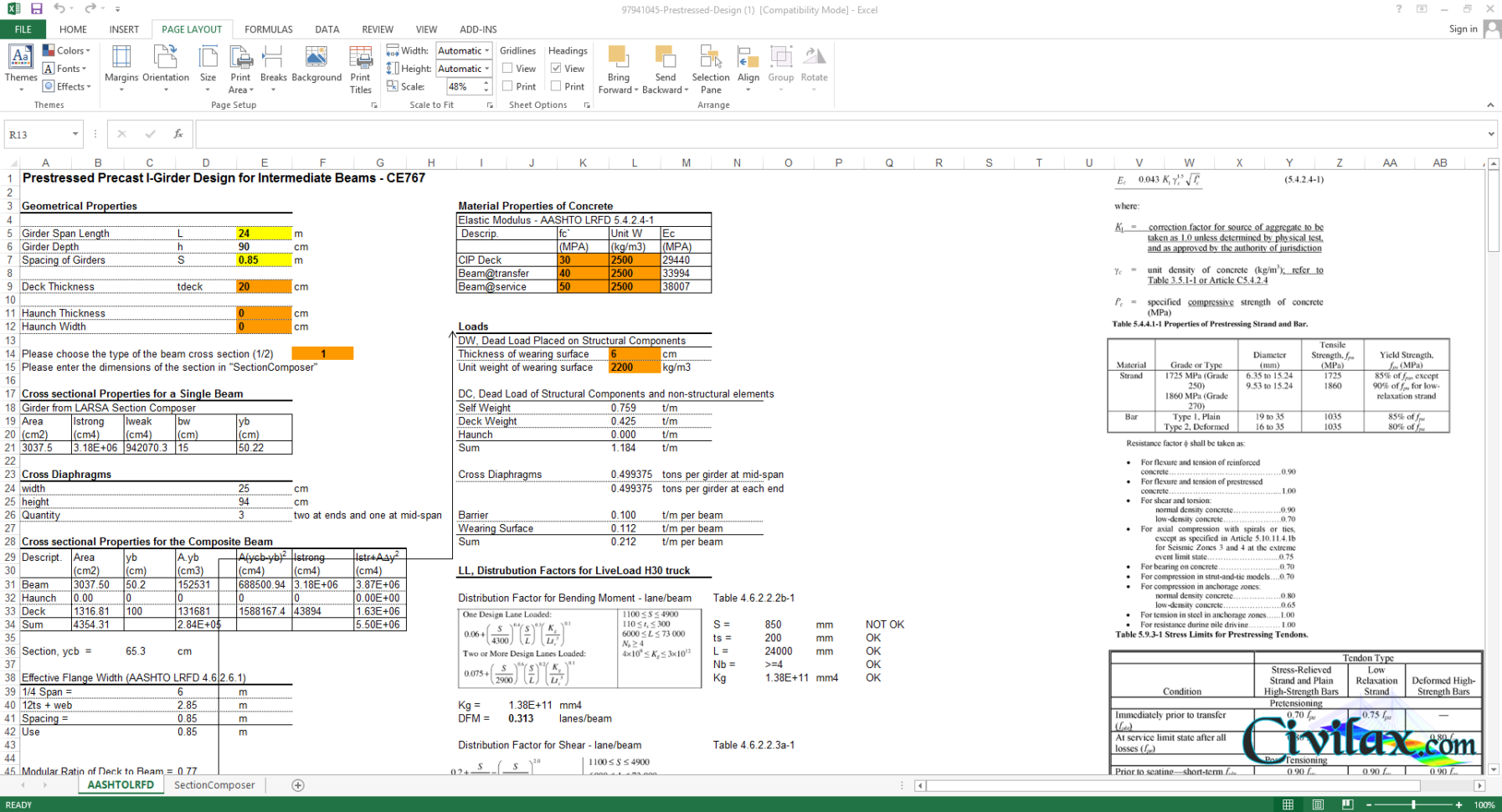1502x812 pixels.
Task: Open Page Setup dialog launcher
Action: pyautogui.click(x=374, y=105)
